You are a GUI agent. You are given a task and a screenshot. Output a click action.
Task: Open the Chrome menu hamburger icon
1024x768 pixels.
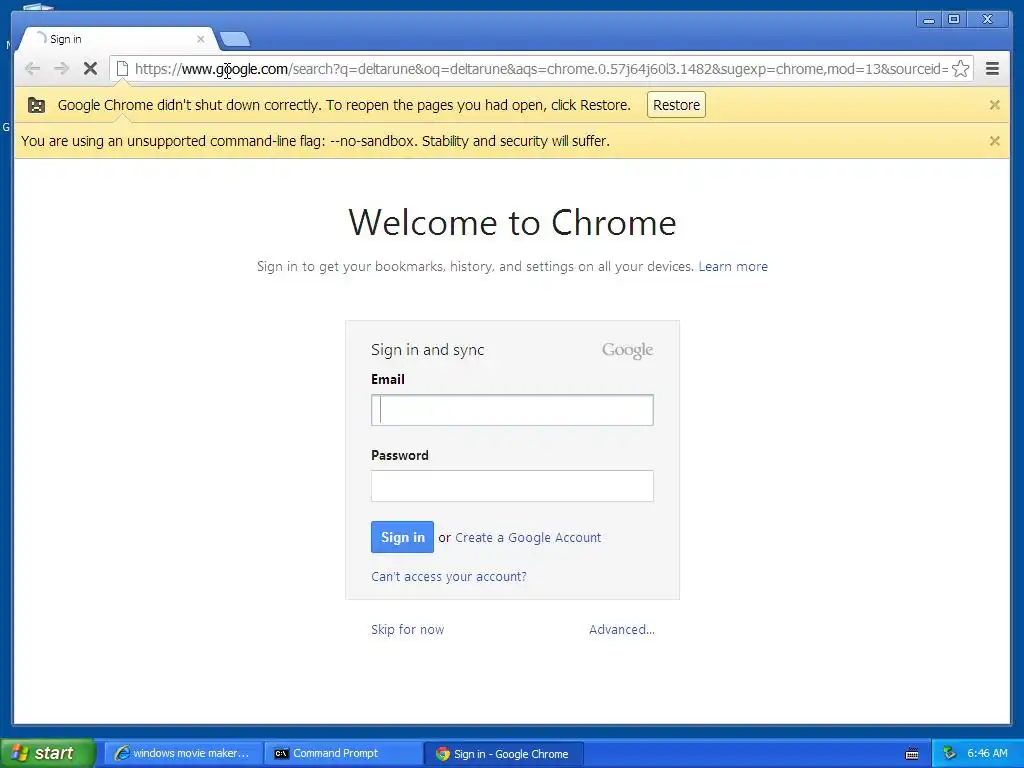pos(992,69)
